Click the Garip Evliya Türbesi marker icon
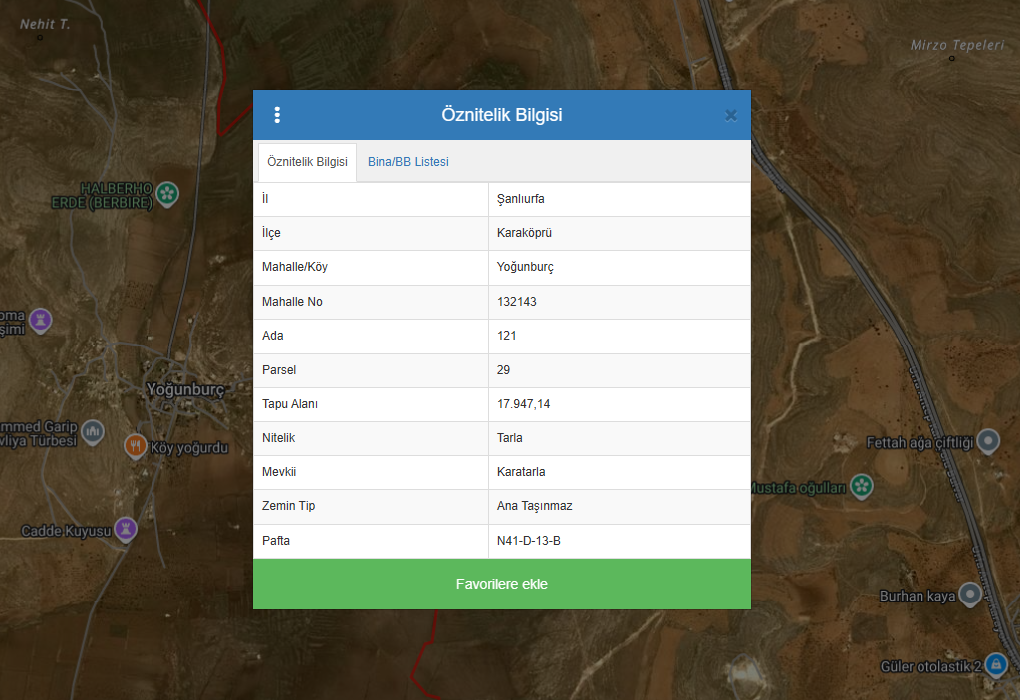This screenshot has height=700, width=1020. click(93, 431)
